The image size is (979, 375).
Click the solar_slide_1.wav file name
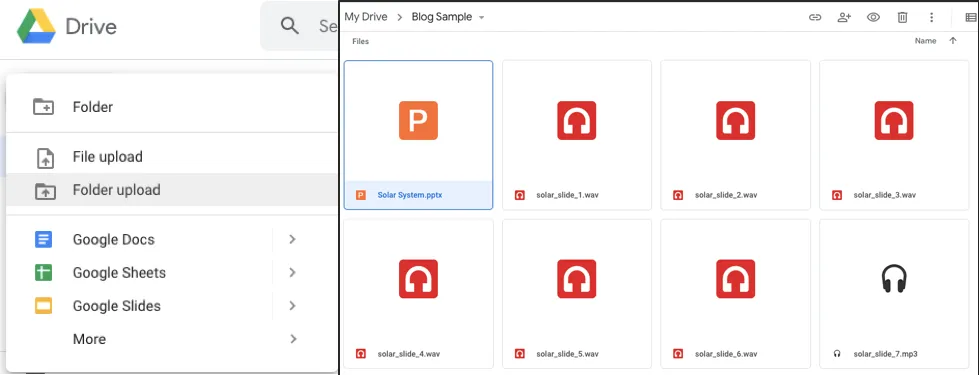(x=568, y=195)
